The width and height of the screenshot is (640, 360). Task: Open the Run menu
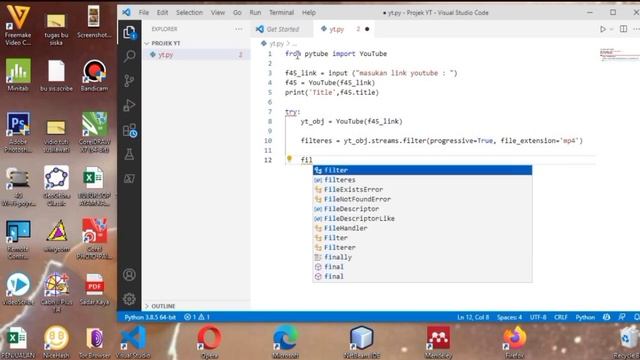pos(255,13)
